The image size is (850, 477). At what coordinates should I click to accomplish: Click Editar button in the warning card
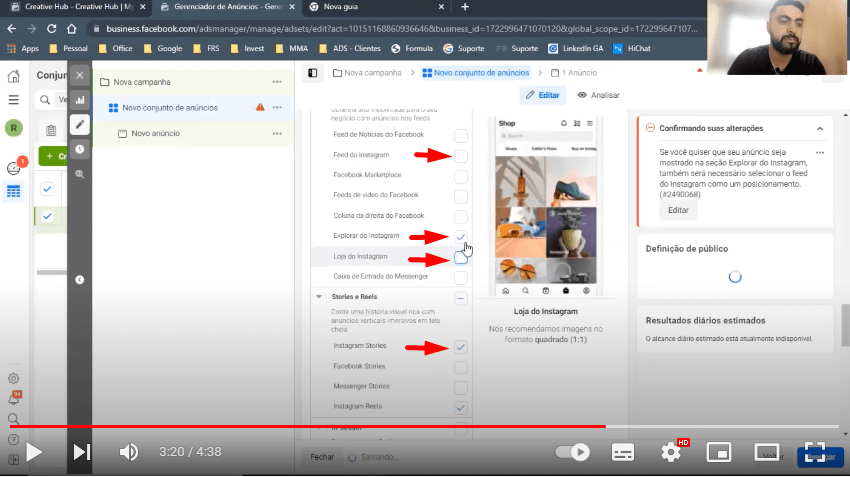pyautogui.click(x=678, y=210)
